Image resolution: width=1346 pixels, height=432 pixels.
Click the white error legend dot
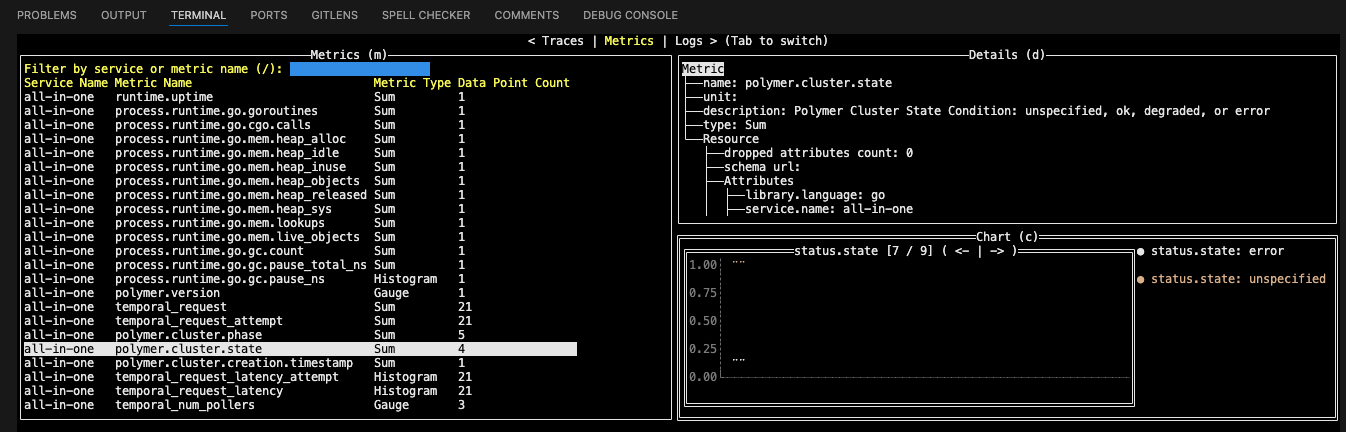(1141, 252)
